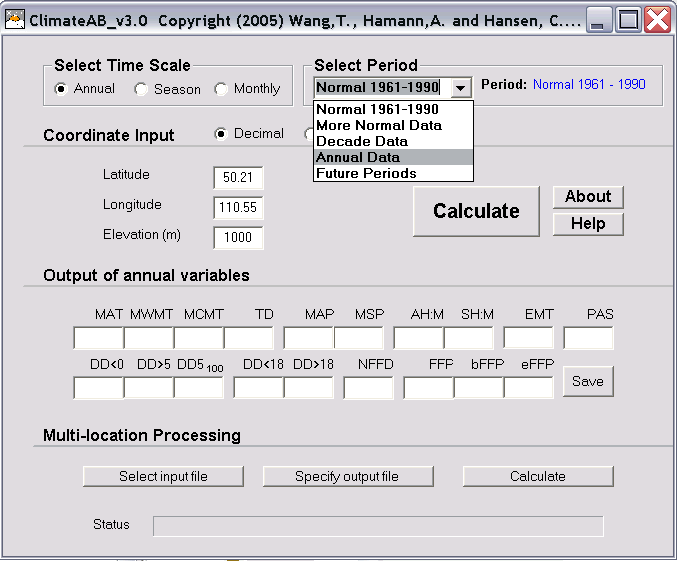This screenshot has width=677, height=561.
Task: Click the MAP output box
Action: pos(308,338)
